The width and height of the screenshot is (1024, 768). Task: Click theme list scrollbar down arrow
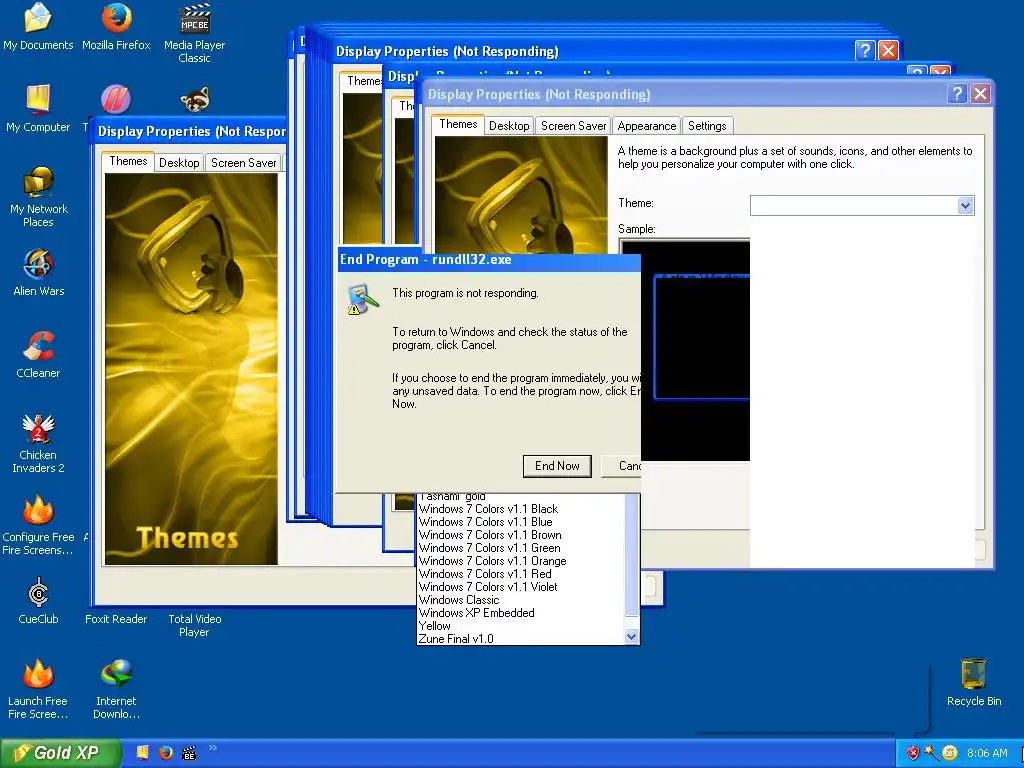click(x=632, y=637)
